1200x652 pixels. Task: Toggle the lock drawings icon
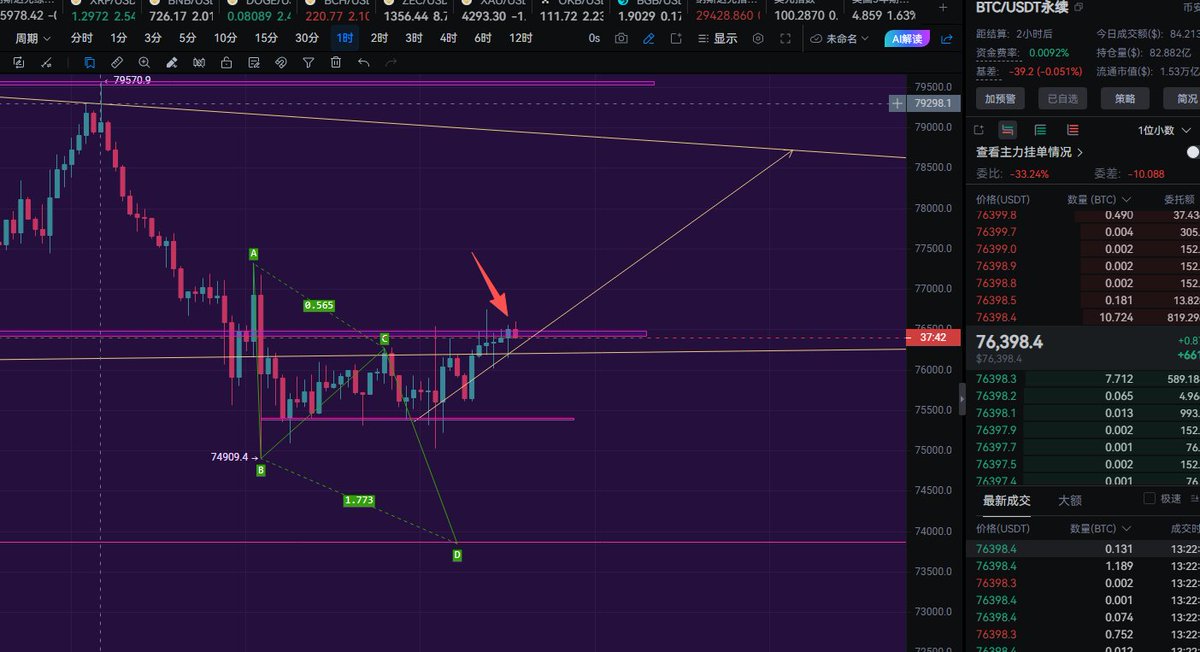pos(226,62)
